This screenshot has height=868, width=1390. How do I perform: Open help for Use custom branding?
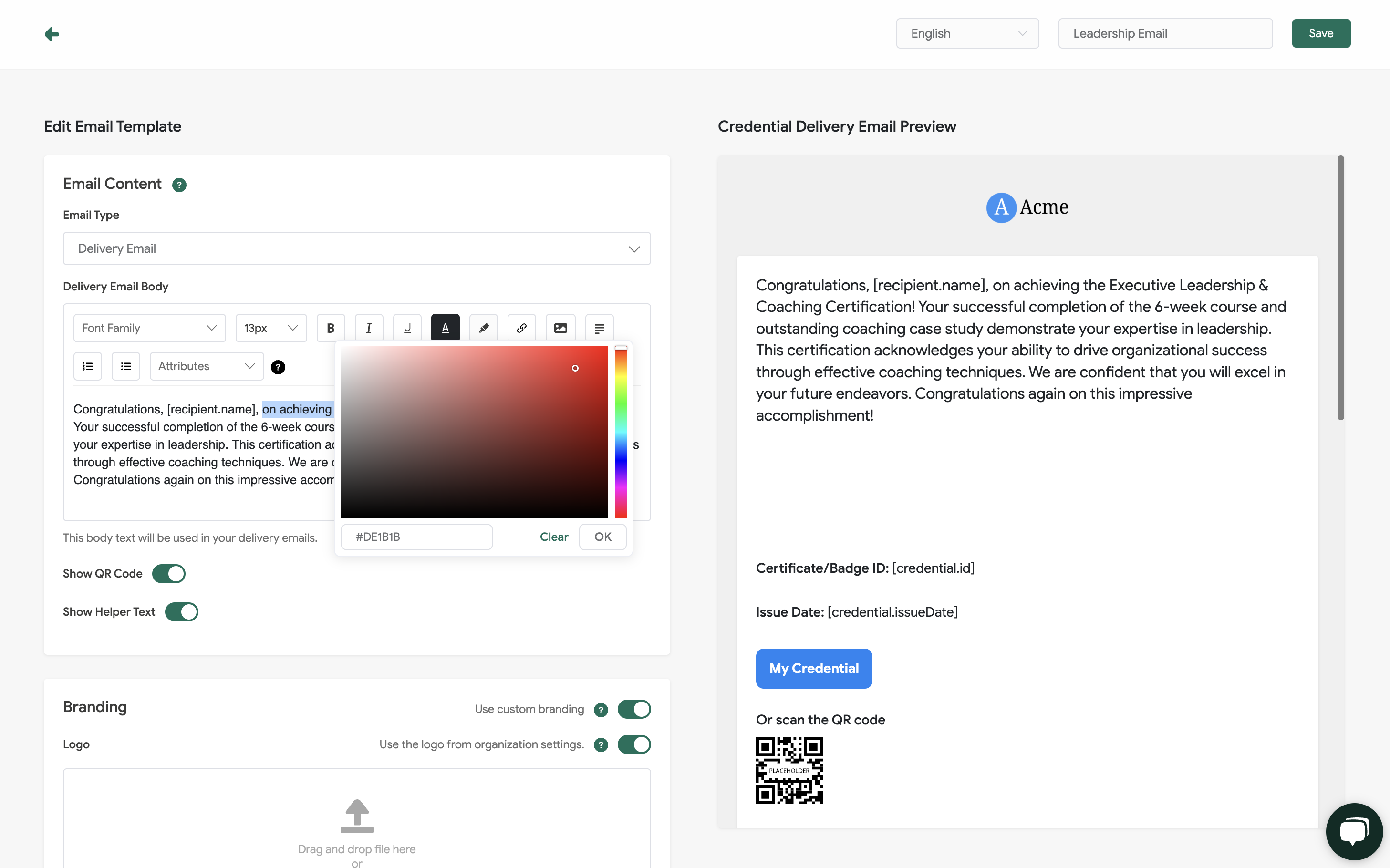click(x=601, y=710)
